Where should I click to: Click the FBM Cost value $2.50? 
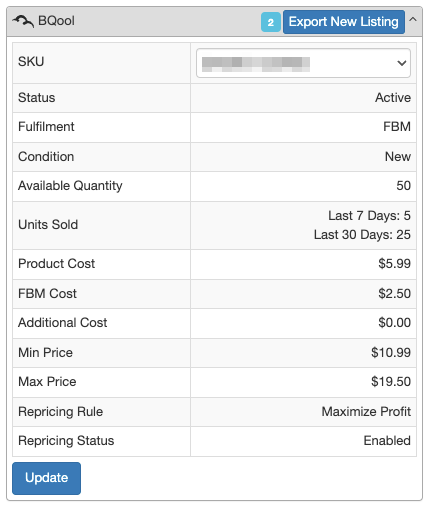[394, 294]
